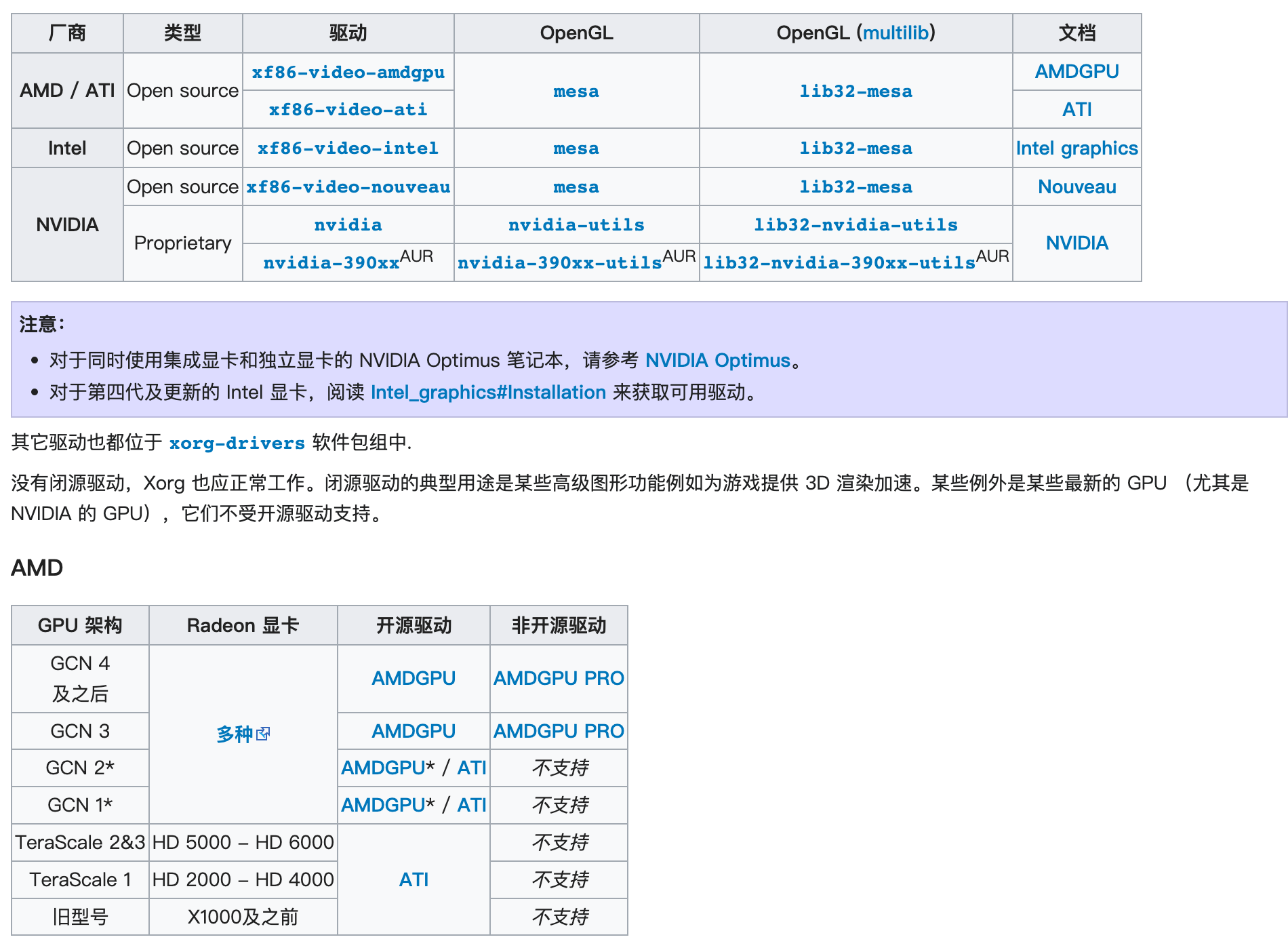The width and height of the screenshot is (1288, 952).
Task: Click the '类型' column header
Action: tap(182, 33)
